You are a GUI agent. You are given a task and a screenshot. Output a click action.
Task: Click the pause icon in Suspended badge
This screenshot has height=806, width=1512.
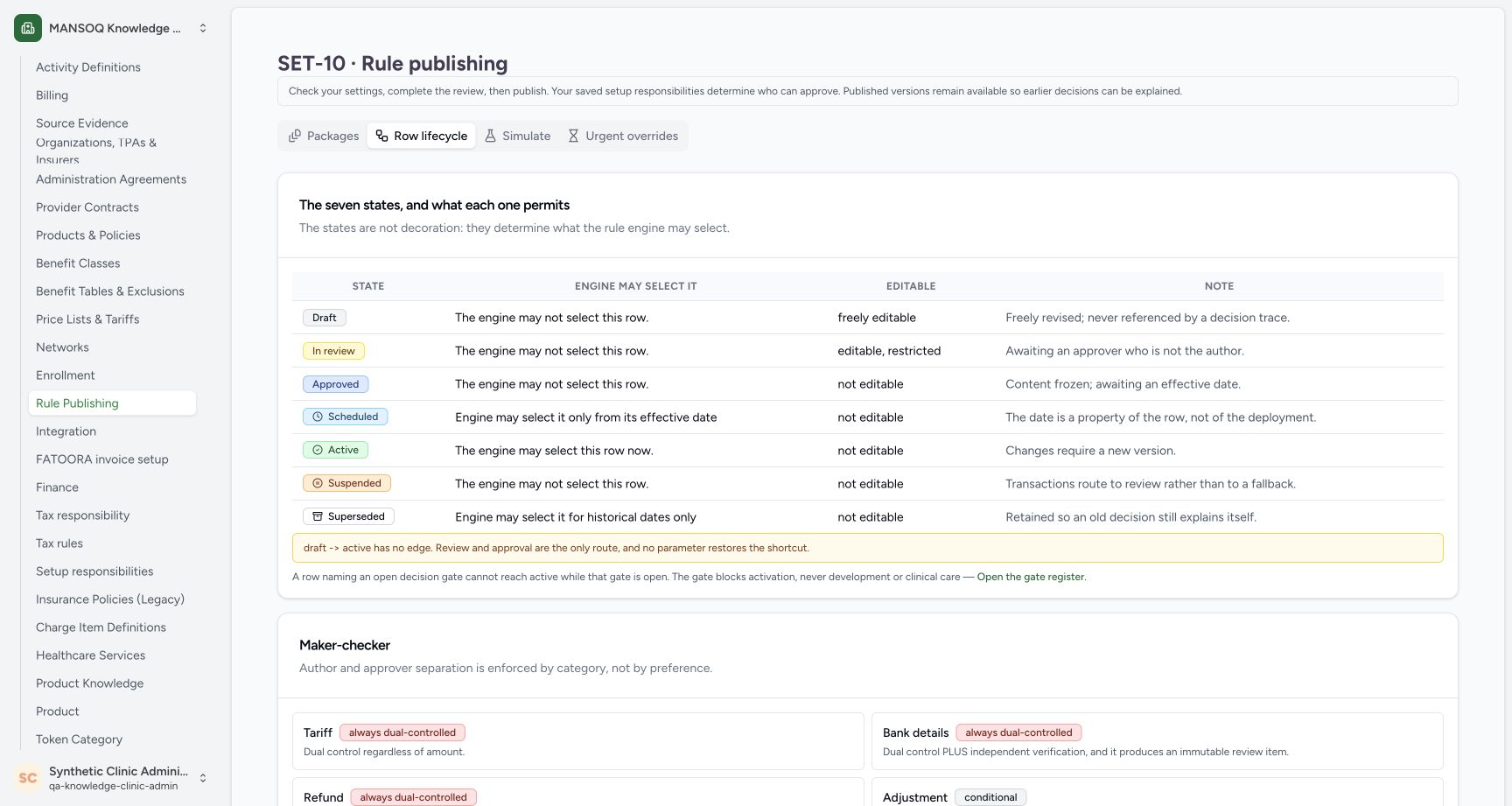point(318,483)
